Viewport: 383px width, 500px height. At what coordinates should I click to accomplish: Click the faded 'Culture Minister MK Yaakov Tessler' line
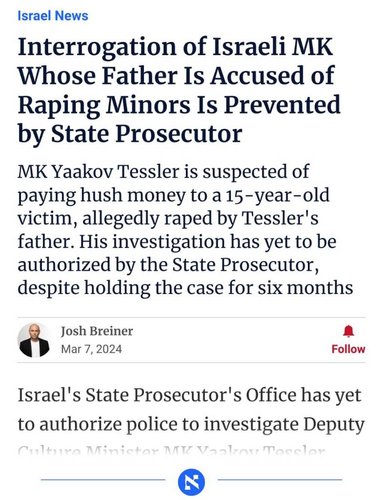171,451
